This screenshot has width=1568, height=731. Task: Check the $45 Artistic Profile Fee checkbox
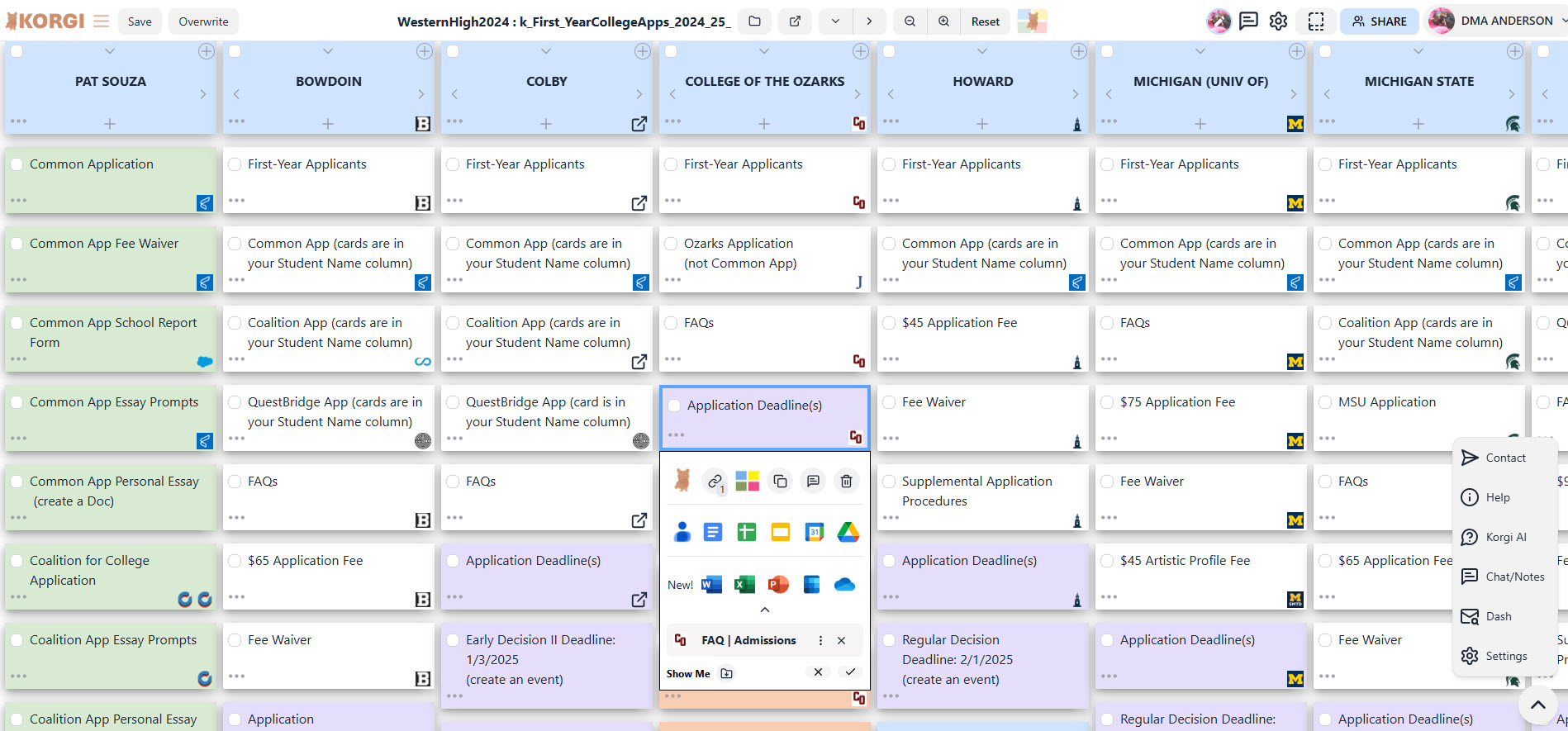pyautogui.click(x=1107, y=561)
